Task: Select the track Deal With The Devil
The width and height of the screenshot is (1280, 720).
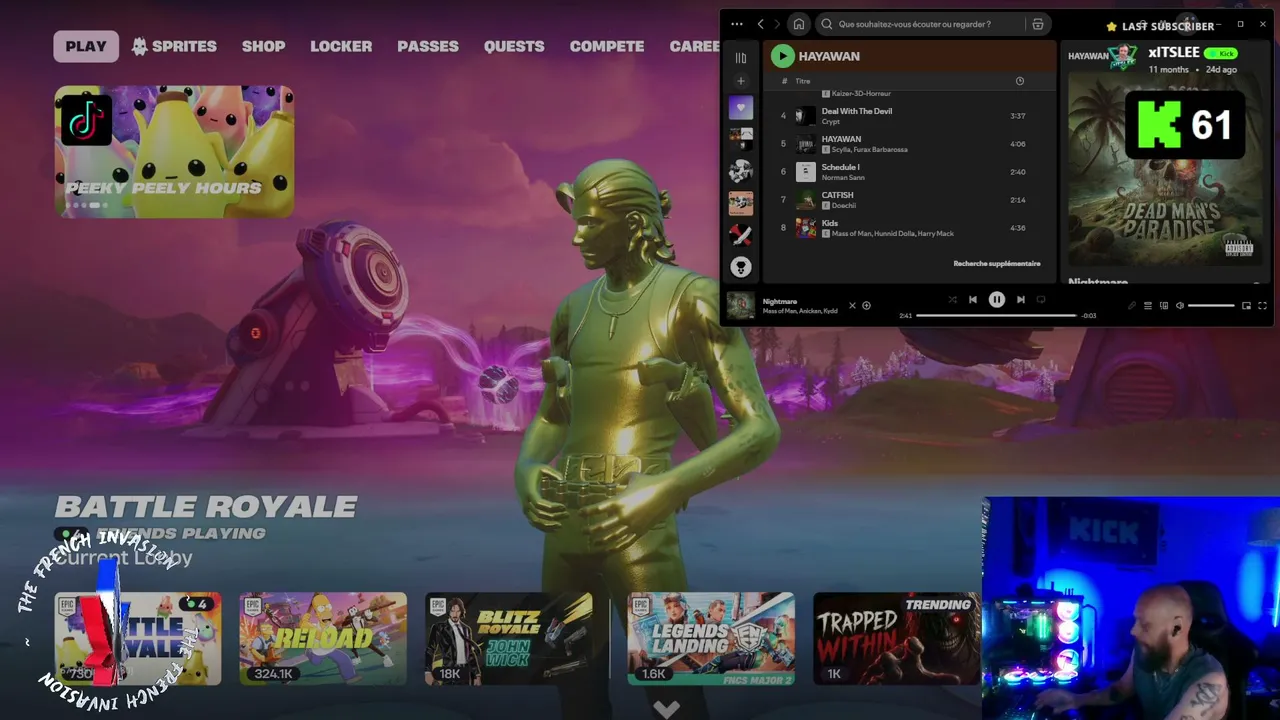Action: coord(908,116)
